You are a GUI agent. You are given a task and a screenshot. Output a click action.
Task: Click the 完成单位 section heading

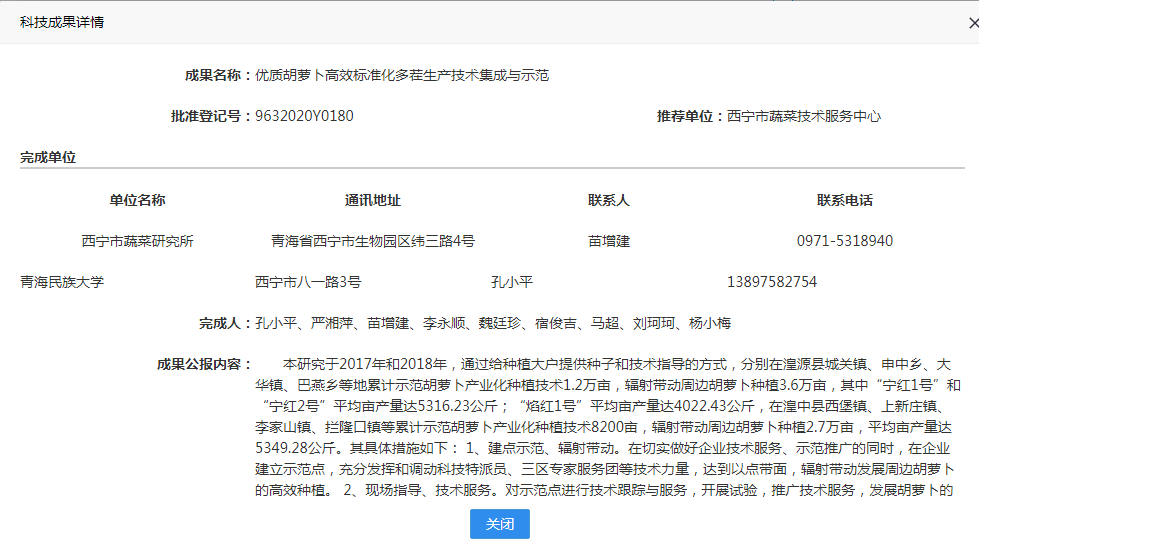48,157
